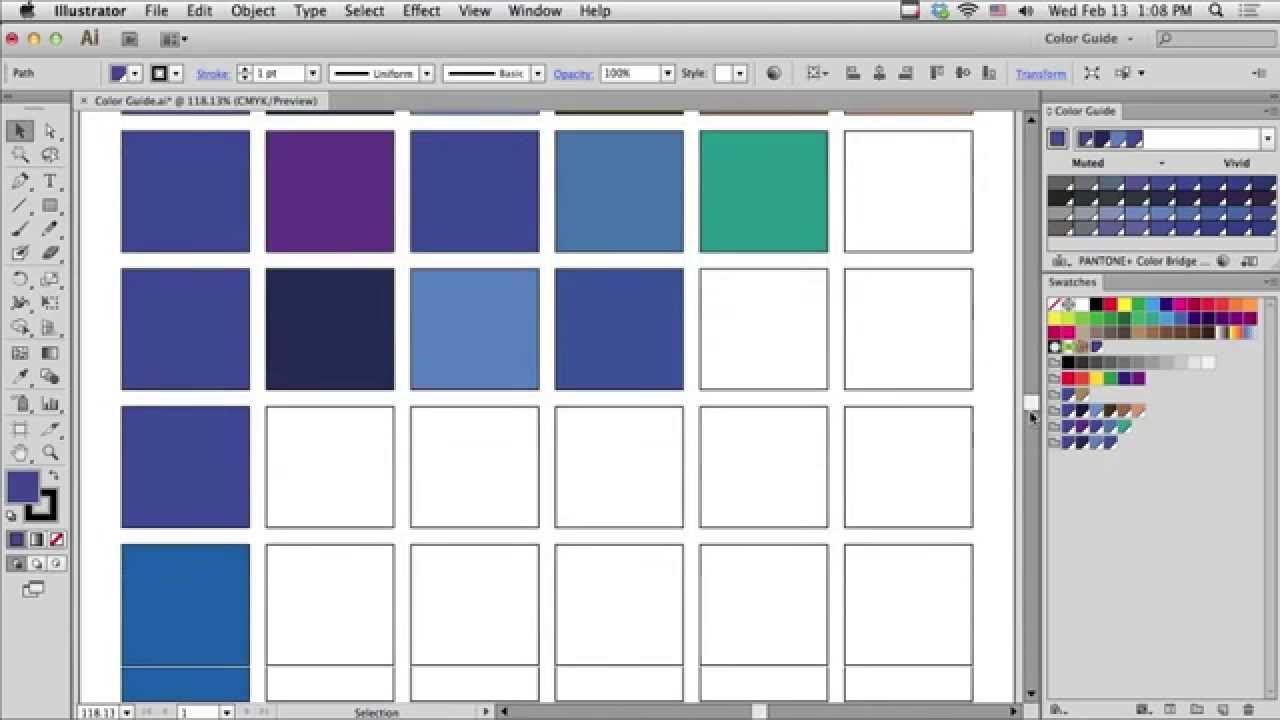Open the Effect menu
Image resolution: width=1280 pixels, height=720 pixels.
(421, 11)
